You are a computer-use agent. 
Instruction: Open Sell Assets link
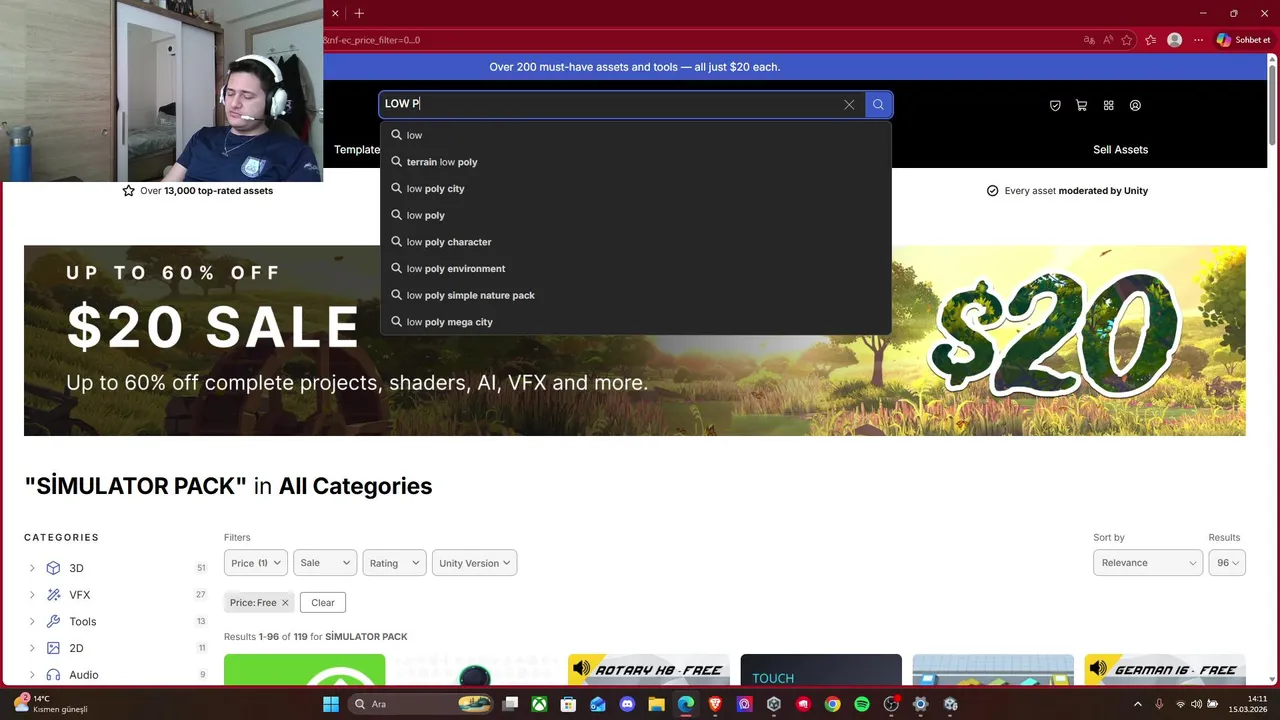pos(1120,149)
